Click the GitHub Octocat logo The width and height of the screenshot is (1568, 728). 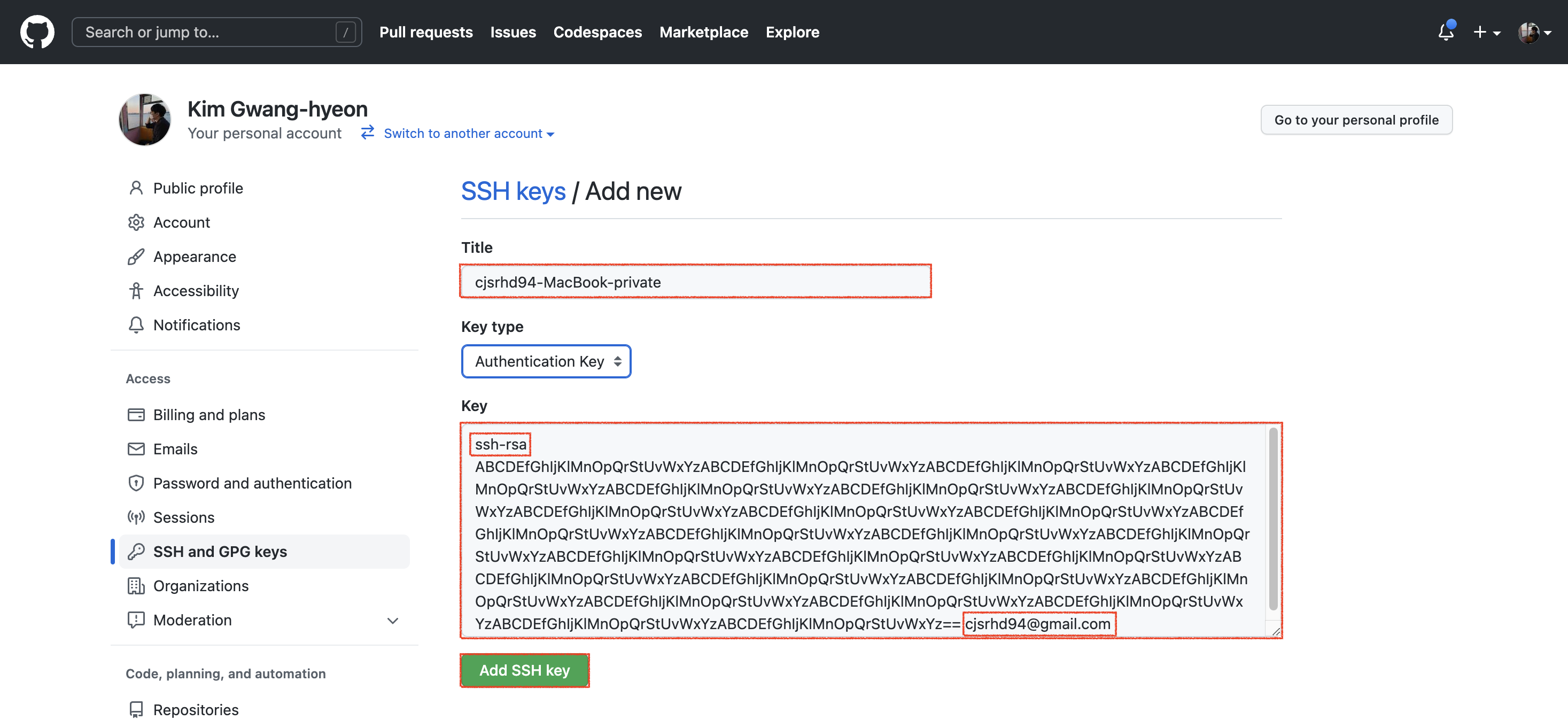click(37, 32)
